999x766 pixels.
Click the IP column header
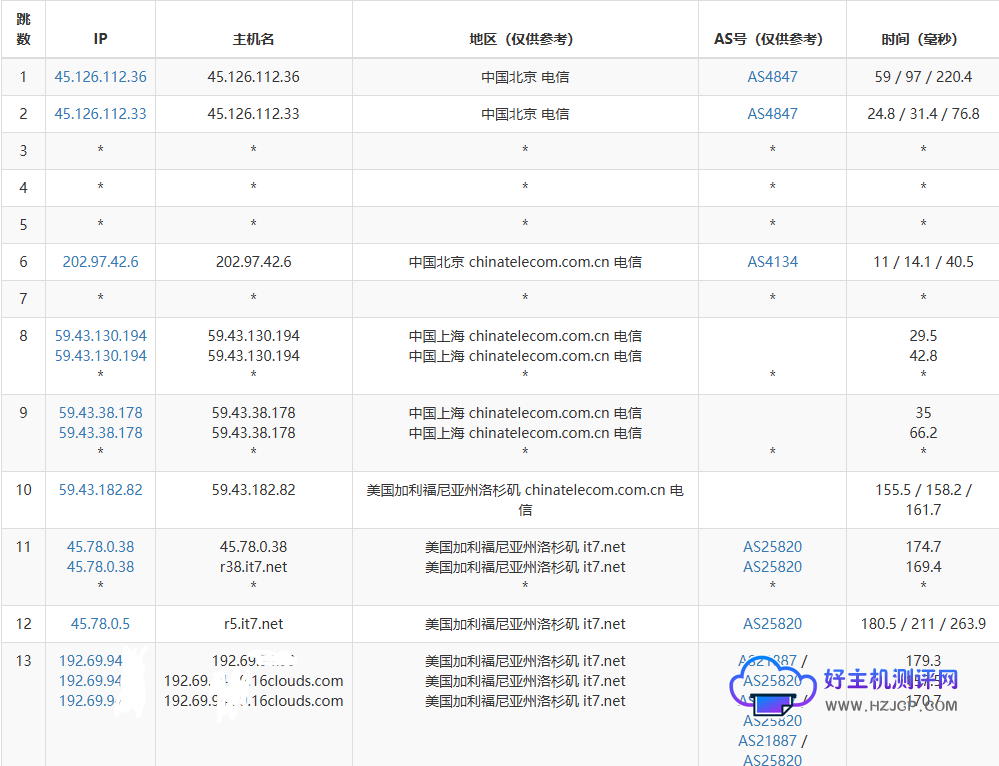point(100,39)
